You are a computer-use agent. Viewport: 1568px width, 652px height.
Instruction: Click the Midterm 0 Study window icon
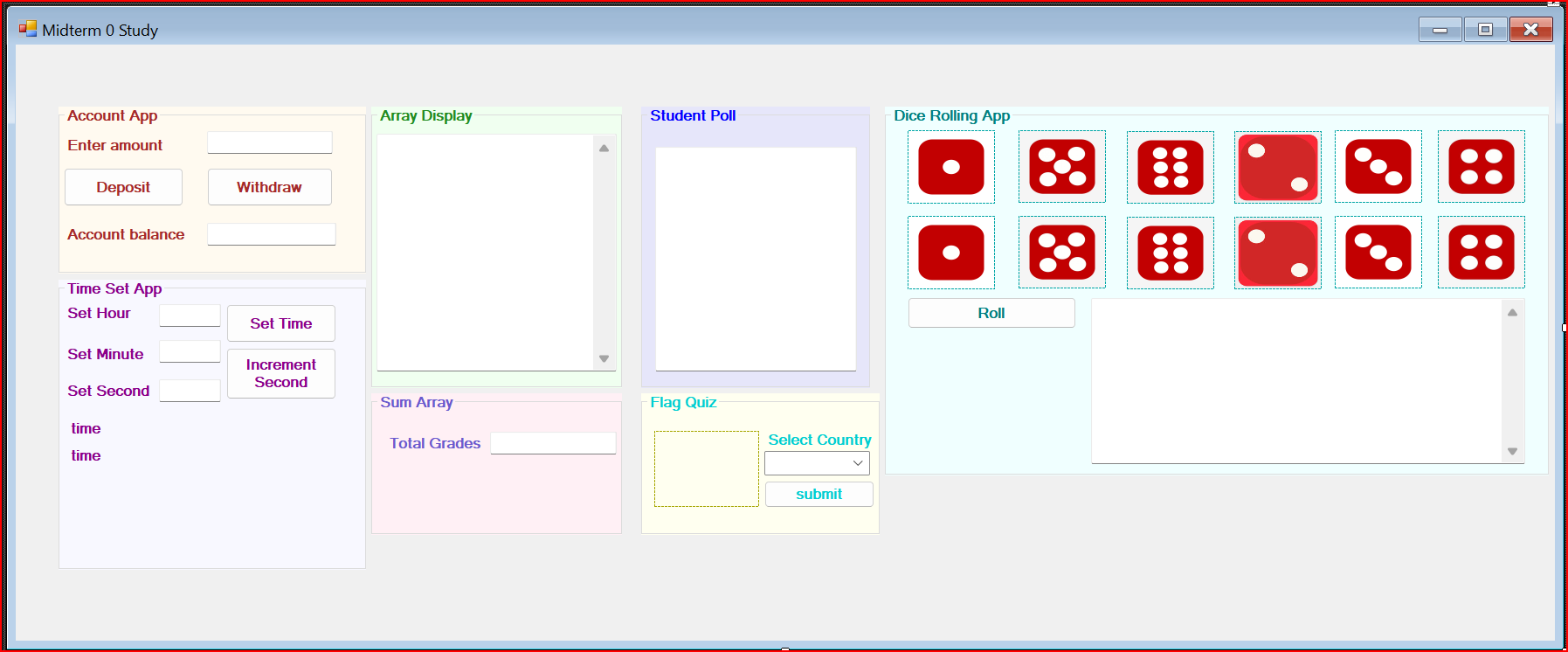28,30
